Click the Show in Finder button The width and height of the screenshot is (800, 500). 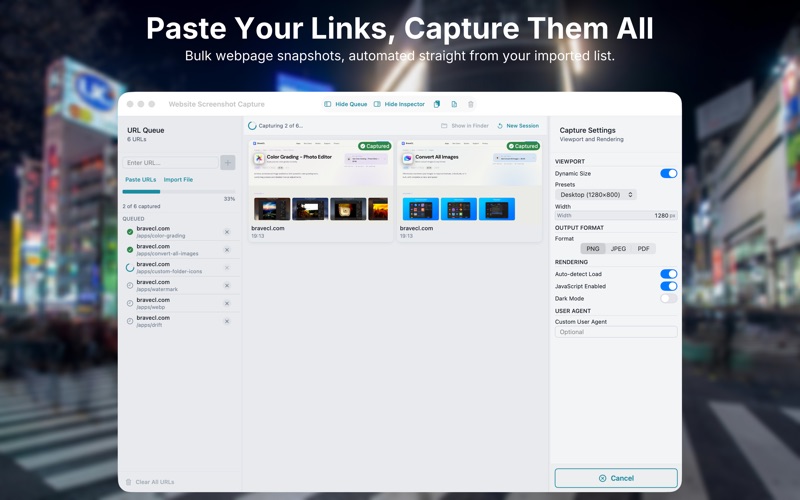[465, 126]
